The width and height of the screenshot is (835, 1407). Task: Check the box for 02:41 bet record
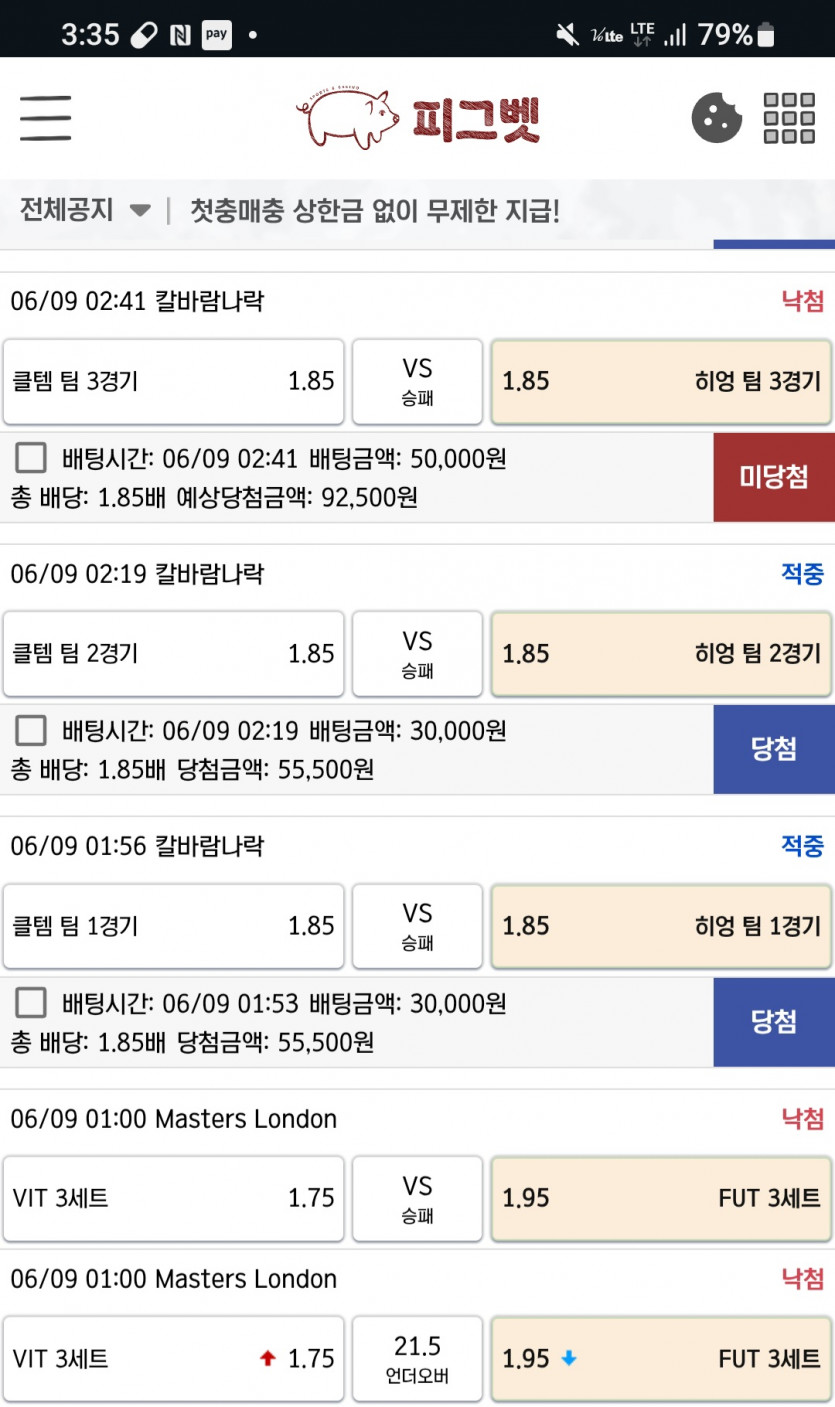click(31, 459)
